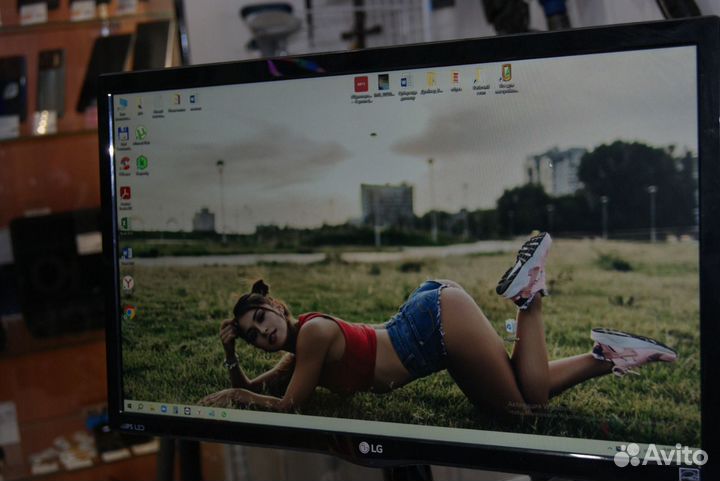Launch Total Commander floppy disk icon
Image resolution: width=720 pixels, height=481 pixels.
coord(123,133)
